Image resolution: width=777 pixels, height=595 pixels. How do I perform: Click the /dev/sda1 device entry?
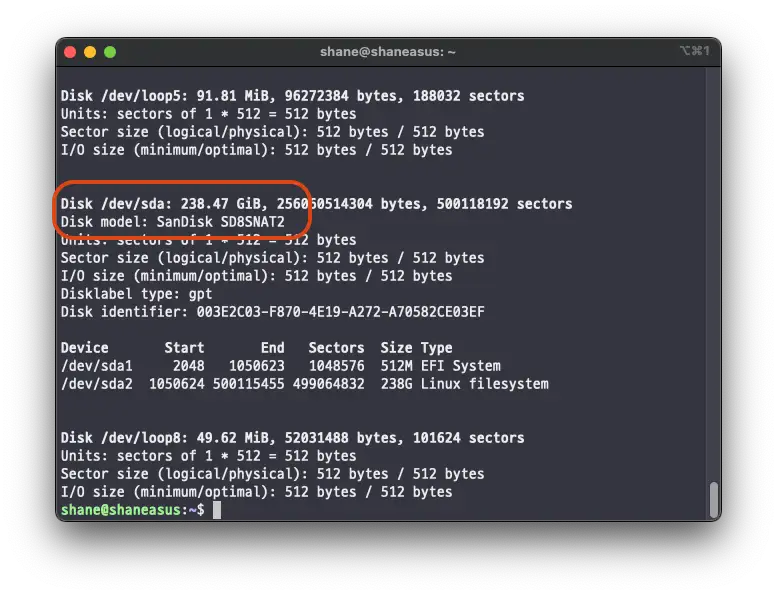[97, 366]
